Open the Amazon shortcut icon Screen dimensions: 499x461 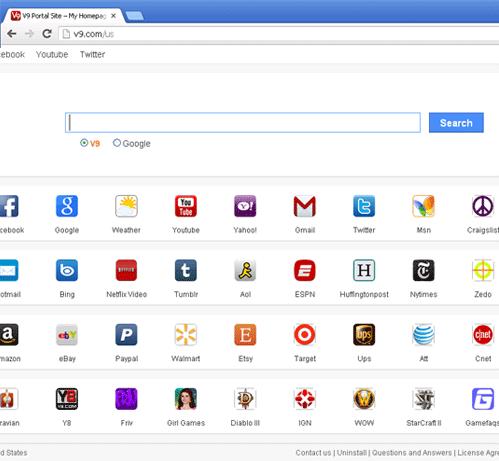9,335
